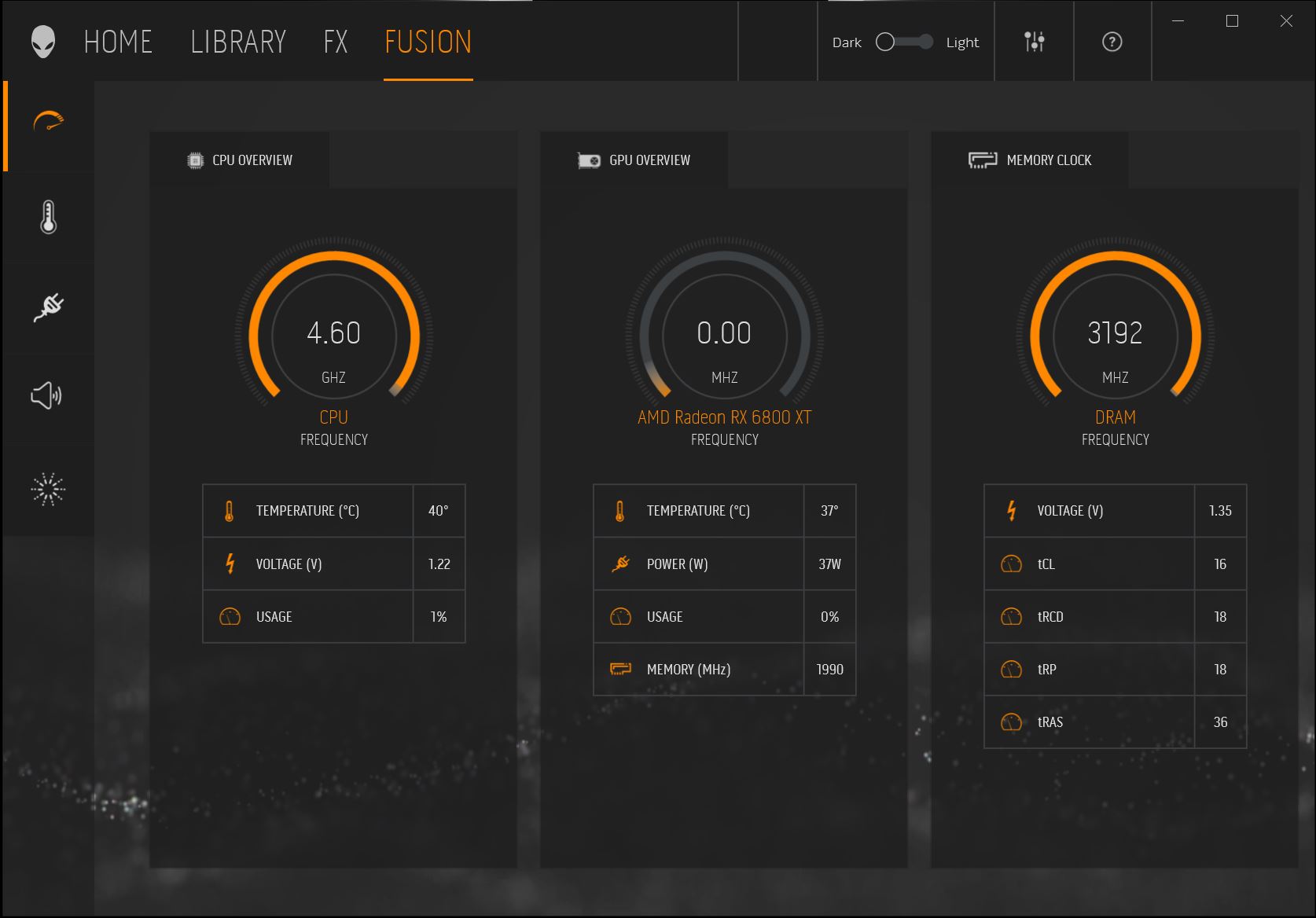Select the Dark theme label
Screen dimensions: 1316x918
click(847, 42)
